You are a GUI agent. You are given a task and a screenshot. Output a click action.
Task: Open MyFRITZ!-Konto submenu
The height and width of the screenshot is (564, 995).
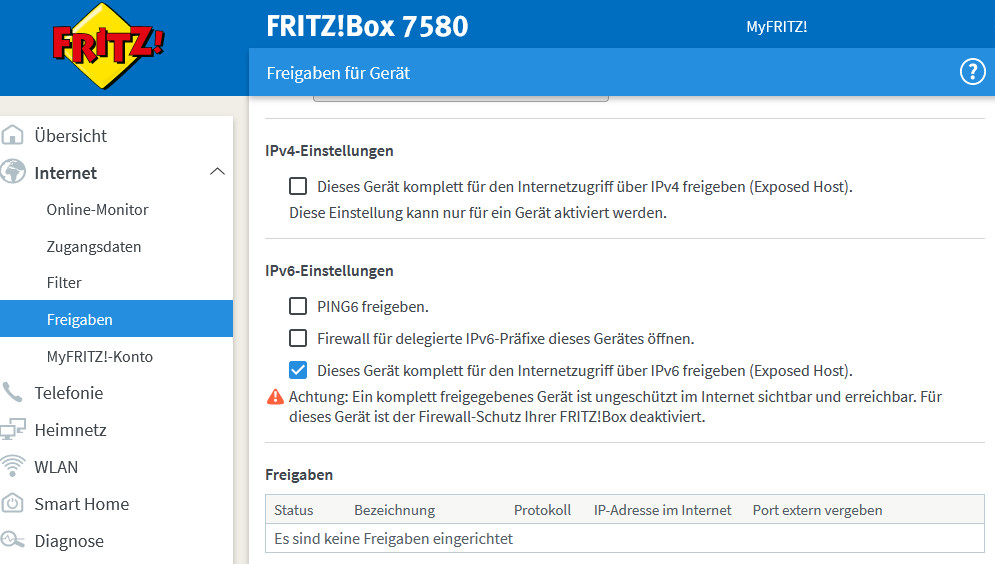pos(100,357)
